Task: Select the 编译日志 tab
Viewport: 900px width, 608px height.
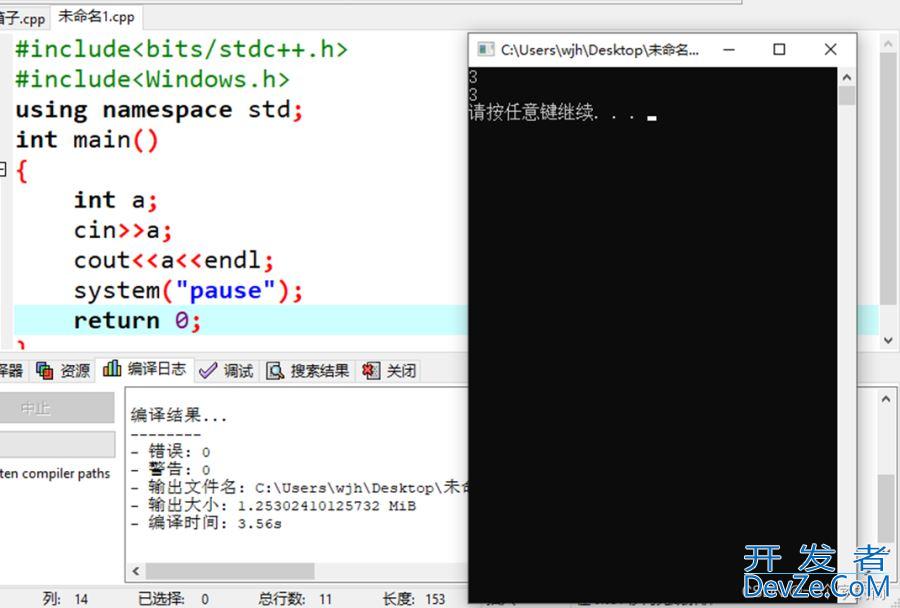Action: (x=145, y=369)
